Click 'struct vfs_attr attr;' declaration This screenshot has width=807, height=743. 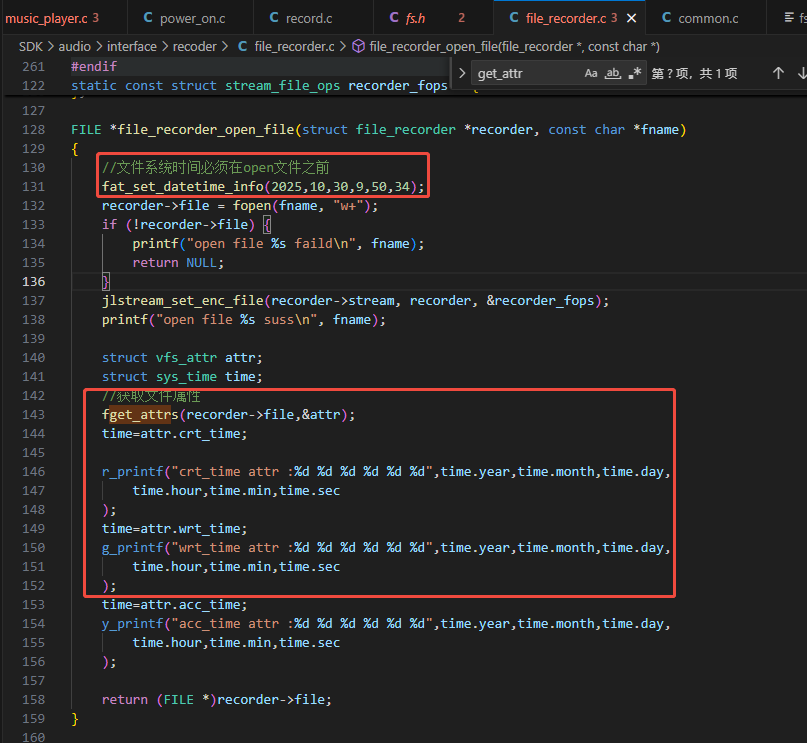click(182, 358)
